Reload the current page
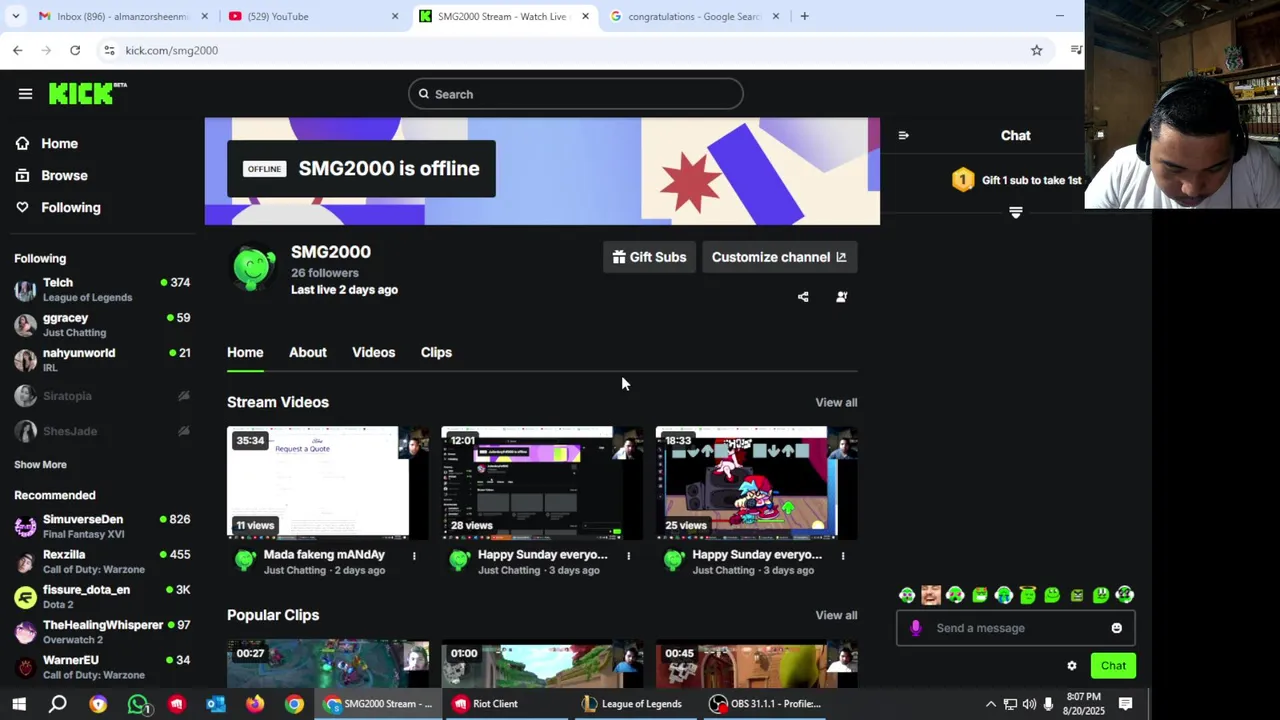 (75, 50)
